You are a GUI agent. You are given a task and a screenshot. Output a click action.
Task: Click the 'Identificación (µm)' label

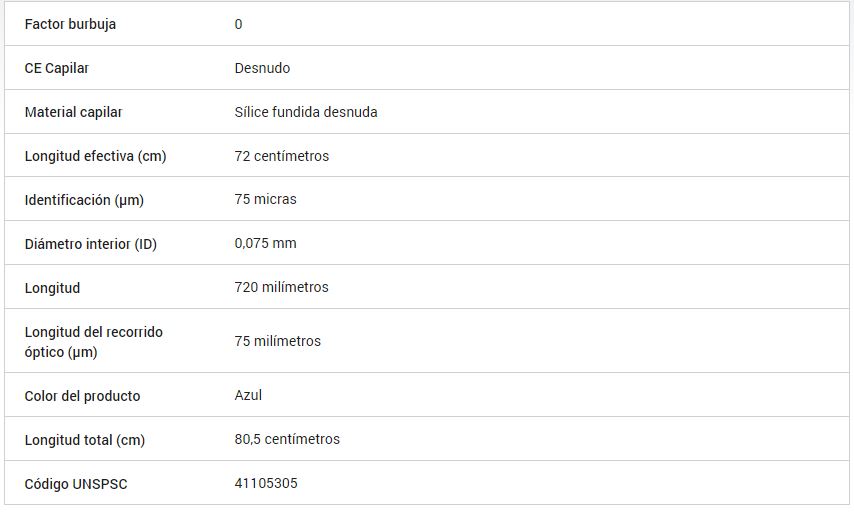pos(84,200)
